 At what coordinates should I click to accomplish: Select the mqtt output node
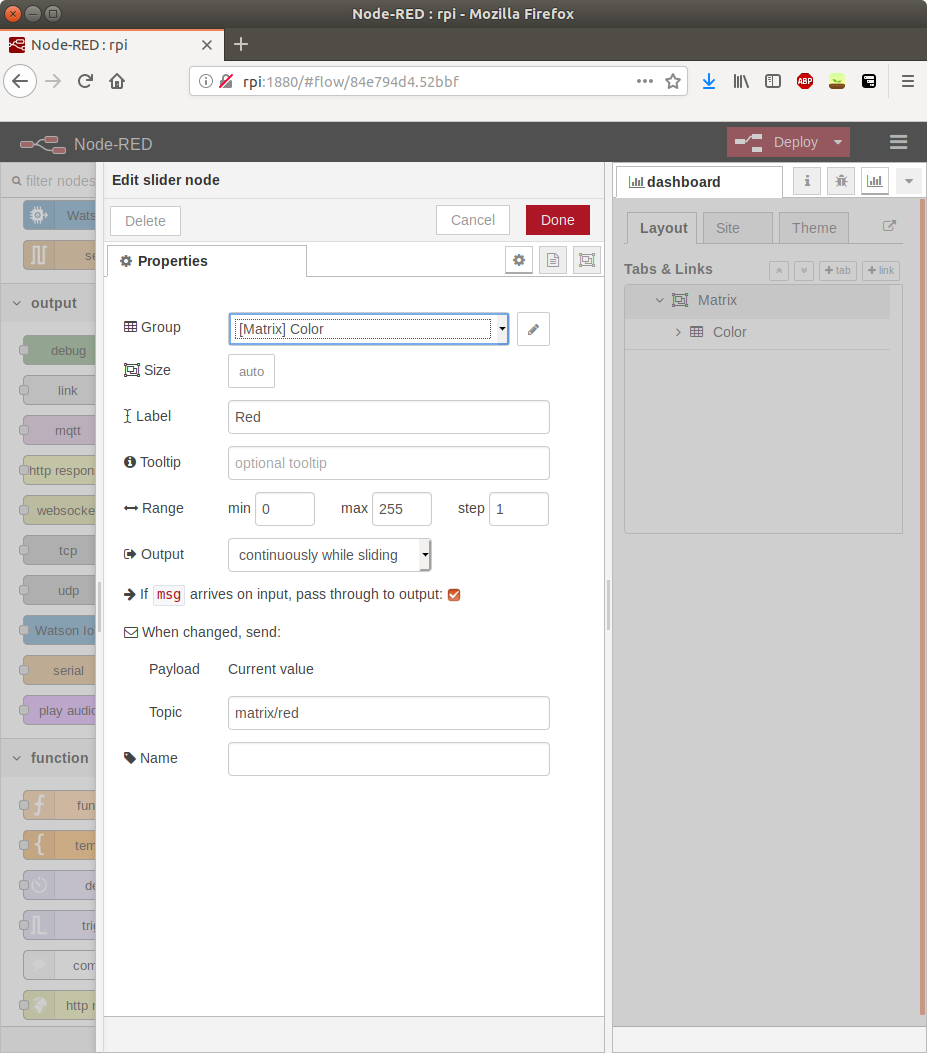coord(59,430)
